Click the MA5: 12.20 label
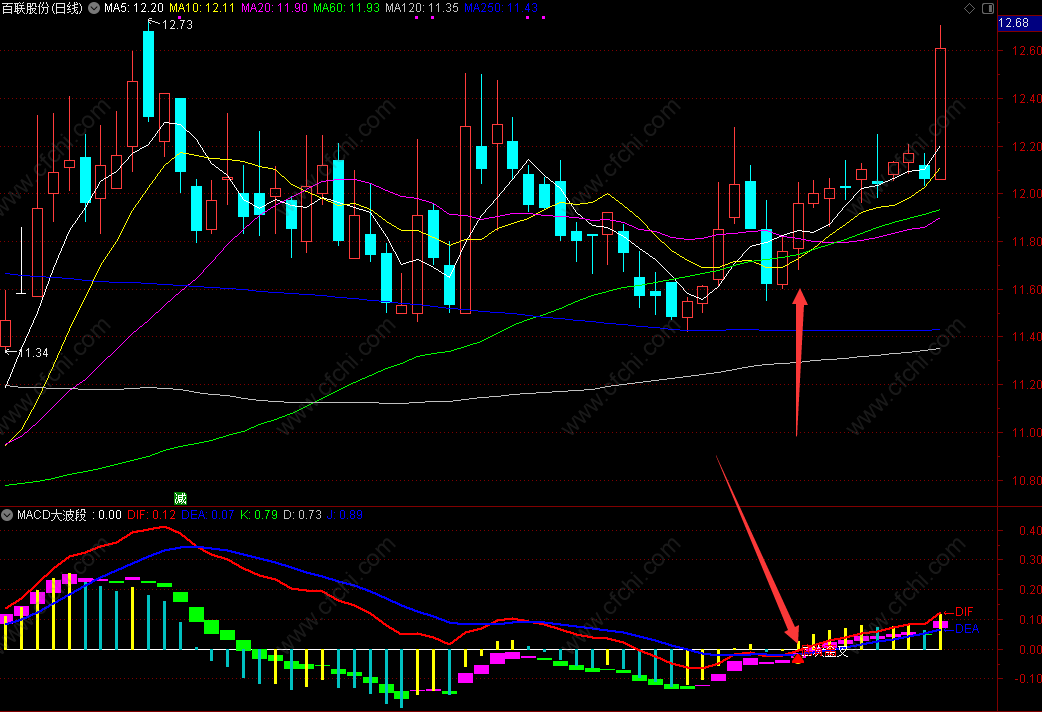Image resolution: width=1042 pixels, height=712 pixels. point(134,8)
